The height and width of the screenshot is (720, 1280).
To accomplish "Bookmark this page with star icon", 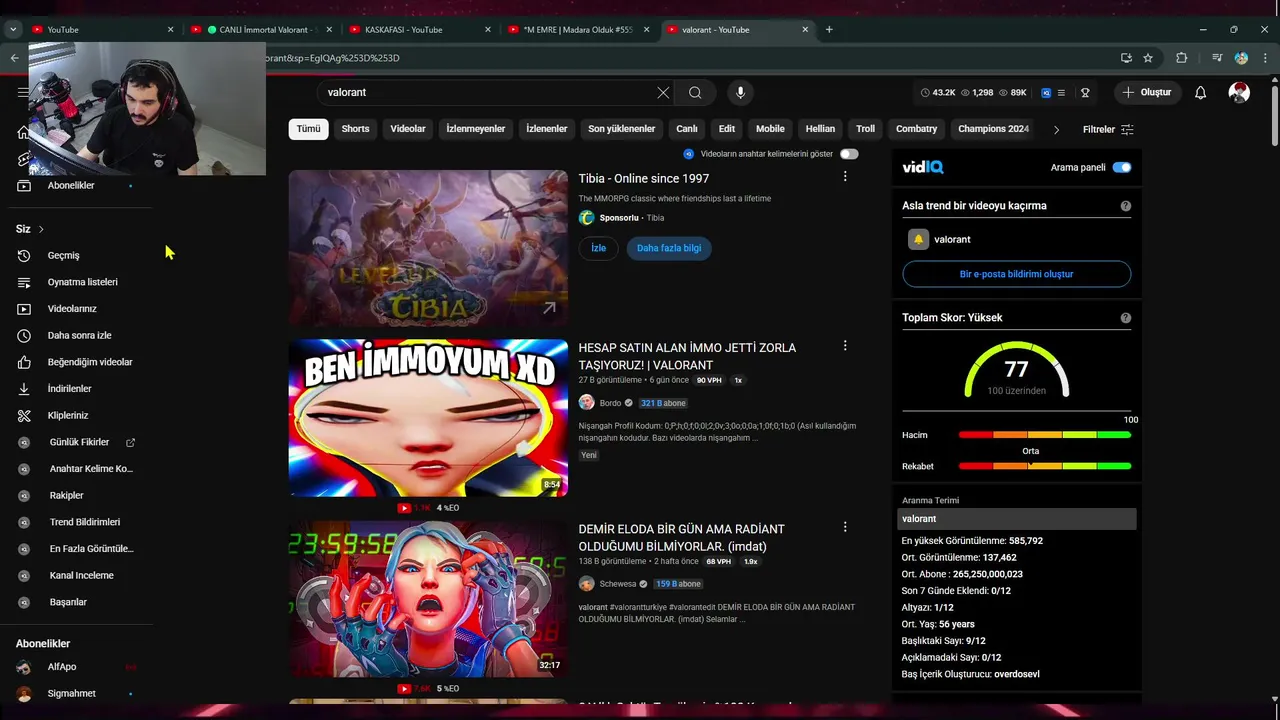I will pos(1148,58).
